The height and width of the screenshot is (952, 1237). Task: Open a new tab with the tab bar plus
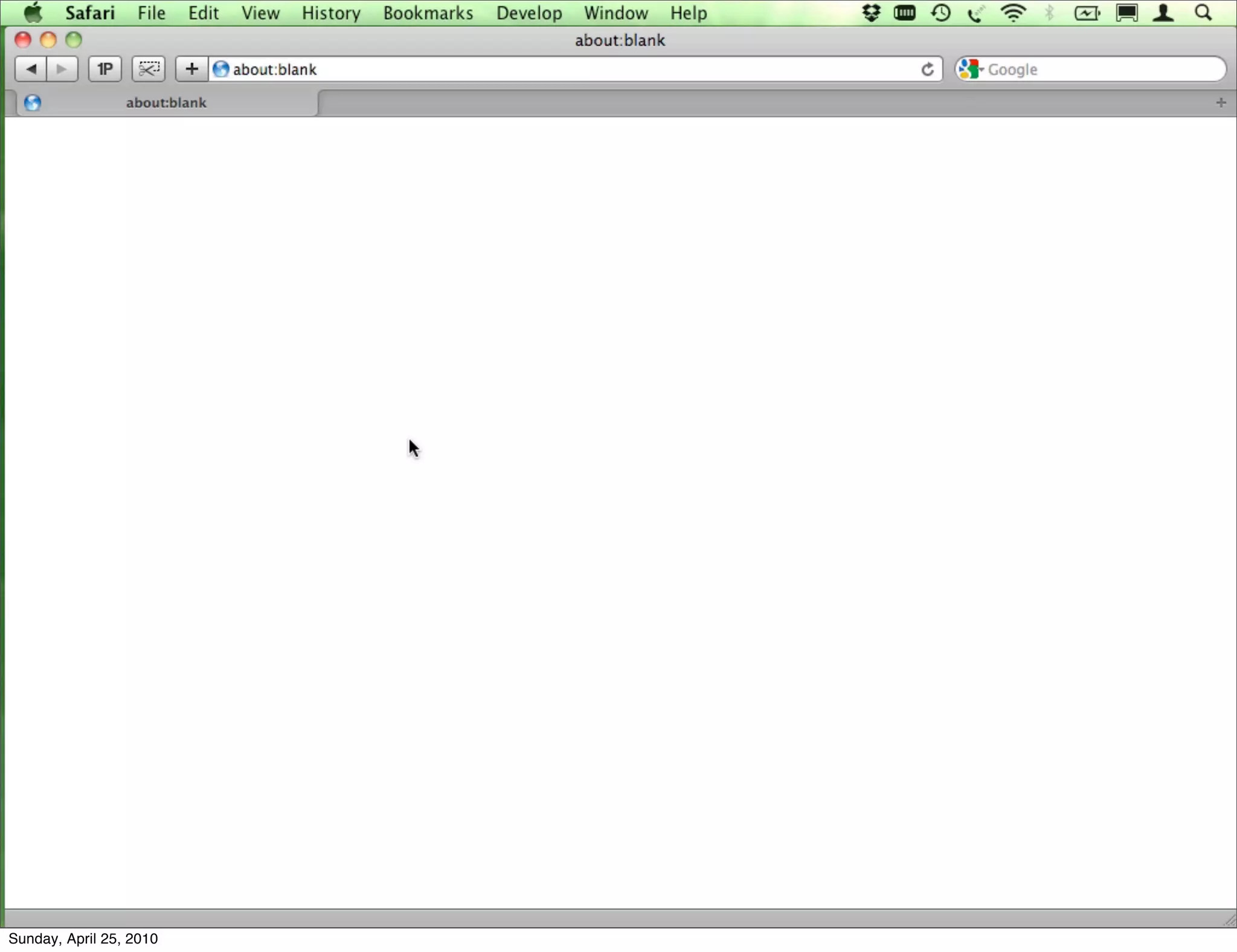[x=1221, y=103]
